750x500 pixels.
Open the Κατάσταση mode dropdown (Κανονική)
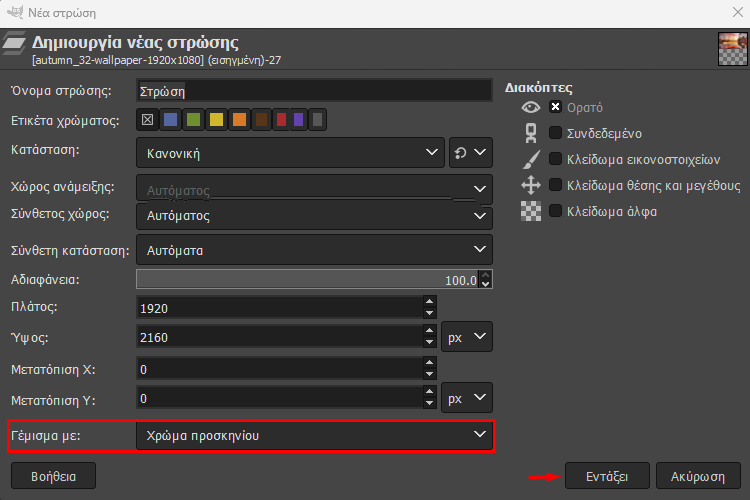[x=290, y=153]
